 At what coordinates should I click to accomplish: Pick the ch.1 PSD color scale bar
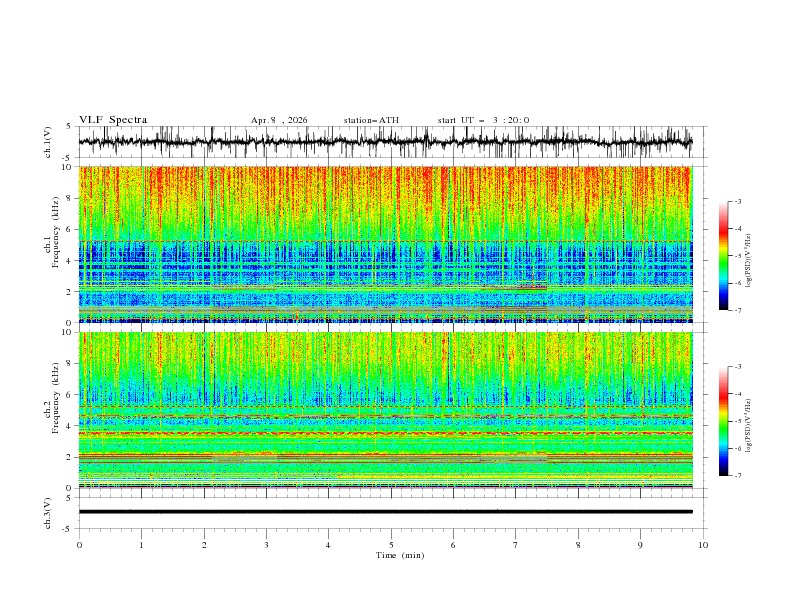point(723,256)
